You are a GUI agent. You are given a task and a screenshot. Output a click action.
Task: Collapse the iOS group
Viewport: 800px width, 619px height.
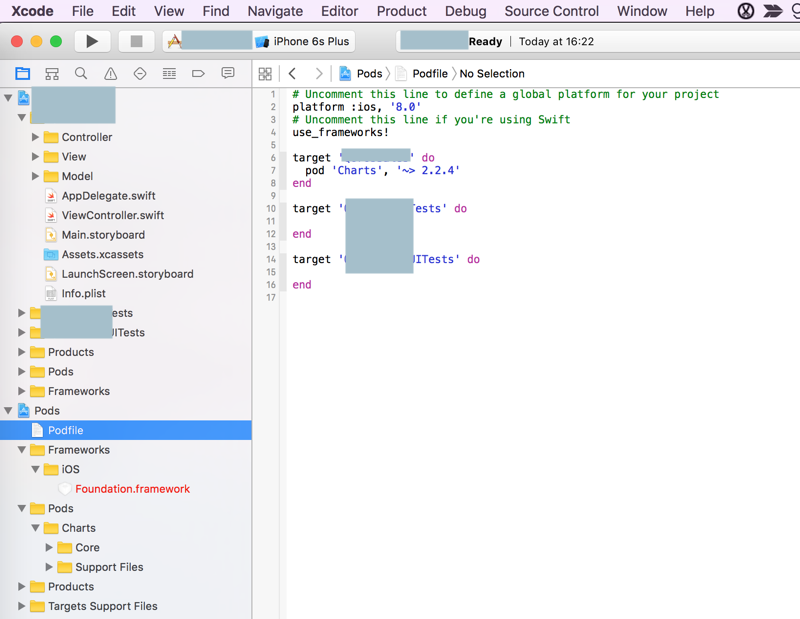(35, 469)
